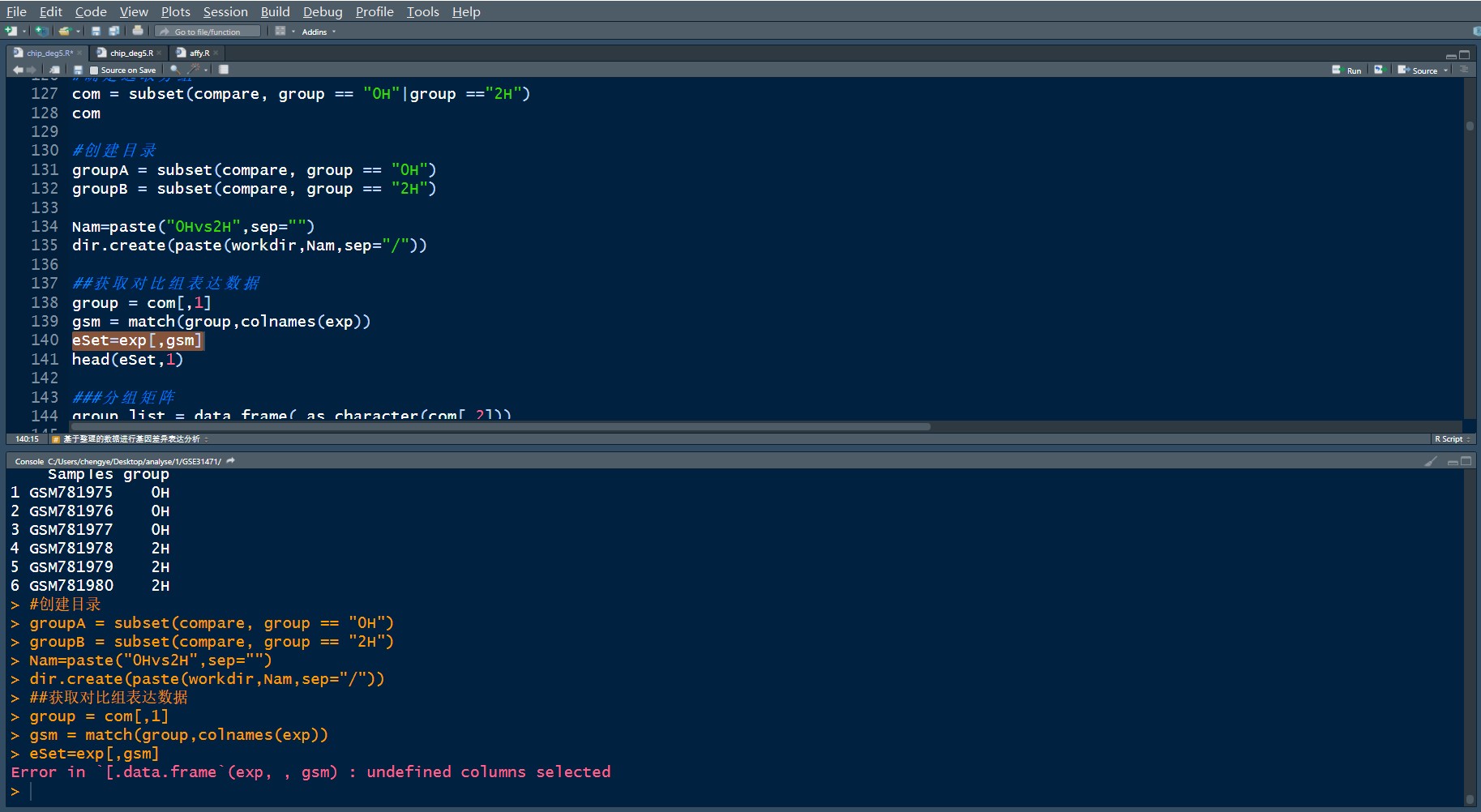Open the Help menu
The width and height of the screenshot is (1481, 812).
coord(466,11)
